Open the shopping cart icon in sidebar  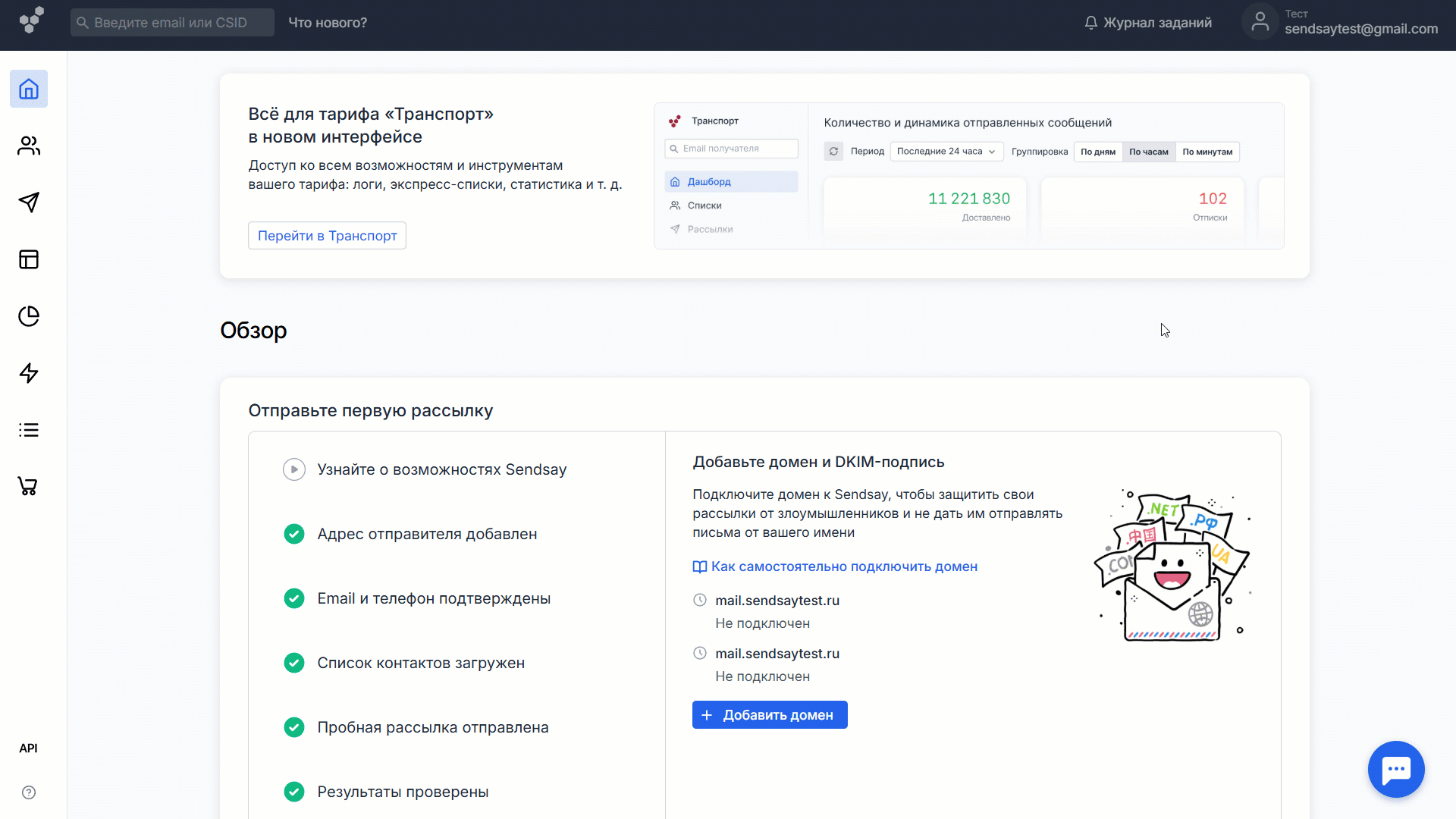pyautogui.click(x=29, y=487)
